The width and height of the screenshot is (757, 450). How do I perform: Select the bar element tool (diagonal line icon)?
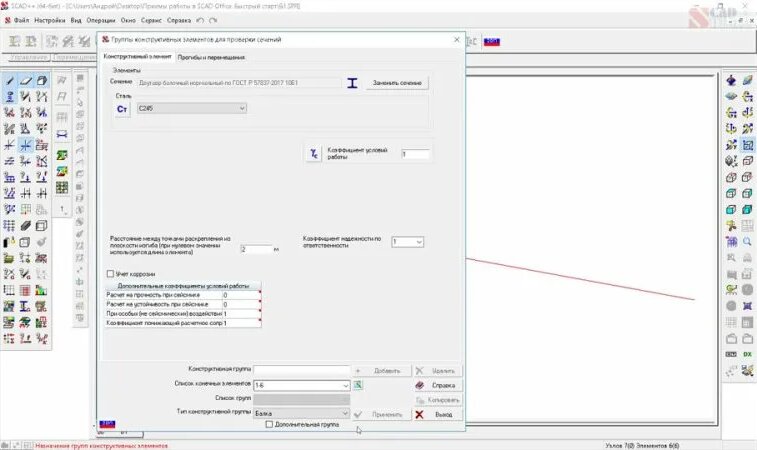pos(9,80)
